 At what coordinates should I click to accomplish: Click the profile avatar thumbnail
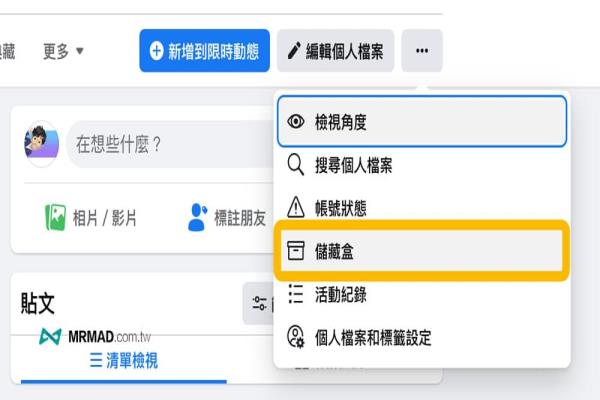[41, 144]
